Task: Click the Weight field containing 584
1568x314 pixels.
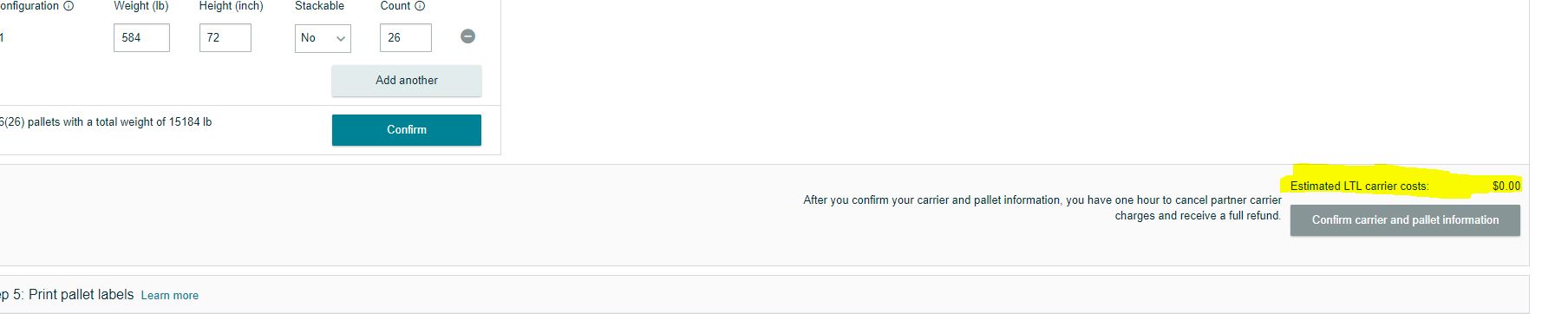Action: click(x=141, y=38)
